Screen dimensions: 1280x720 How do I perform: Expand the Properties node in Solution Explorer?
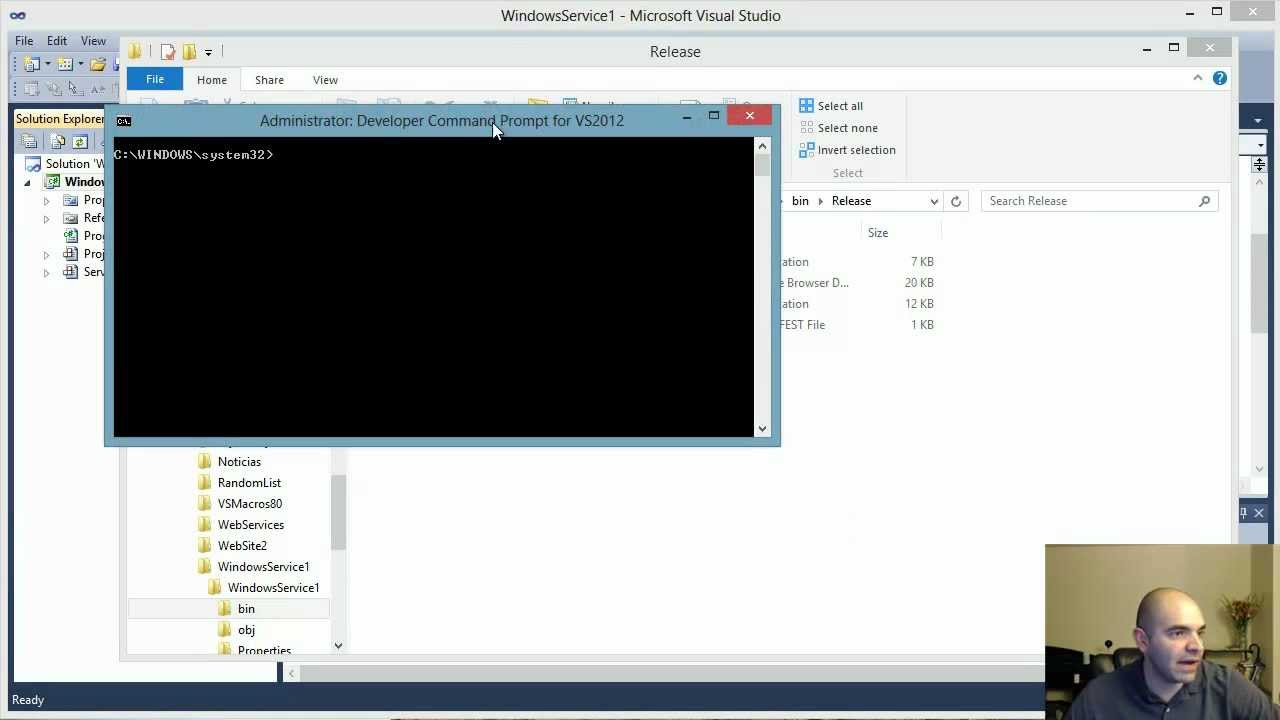click(x=46, y=200)
